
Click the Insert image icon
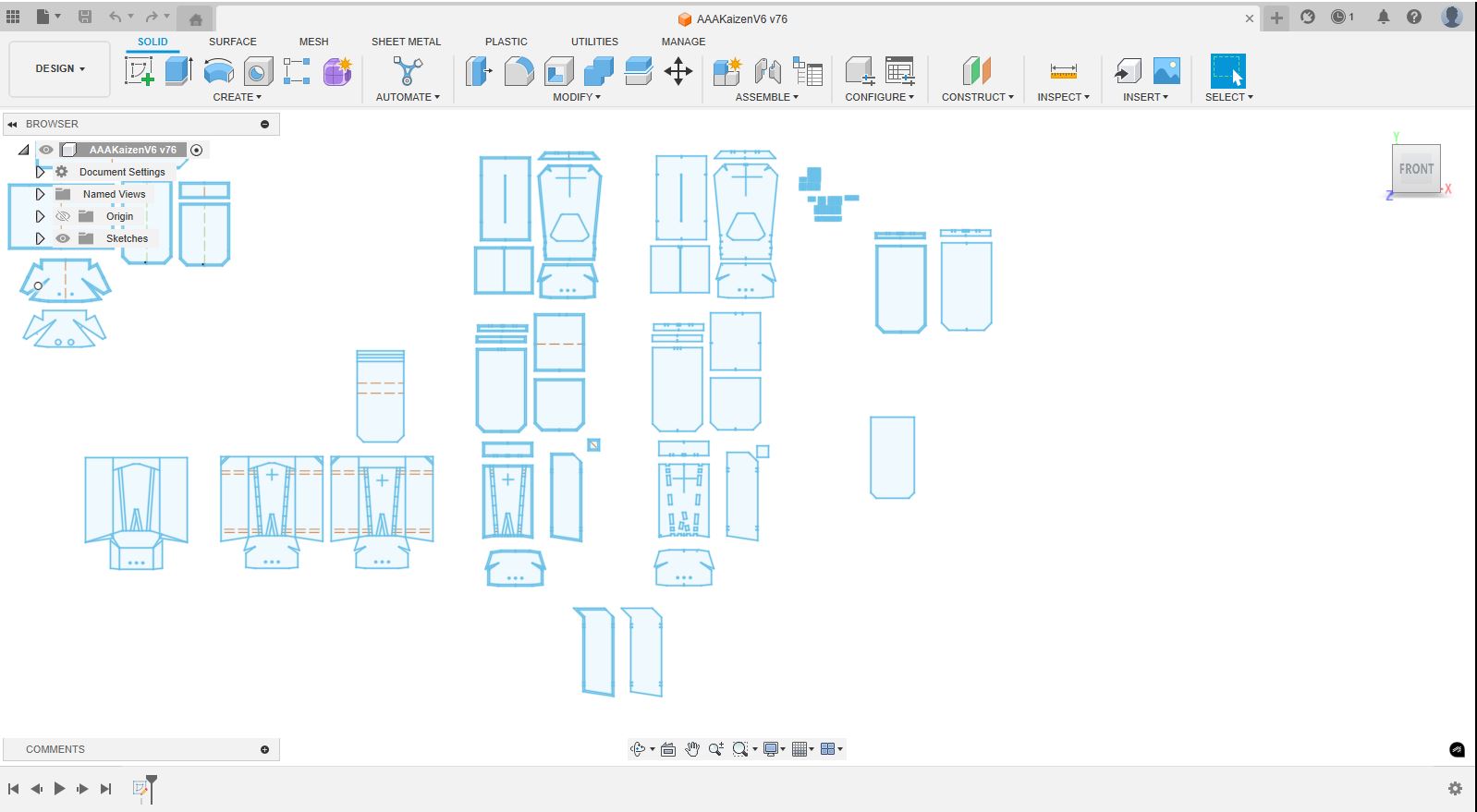coord(1166,71)
